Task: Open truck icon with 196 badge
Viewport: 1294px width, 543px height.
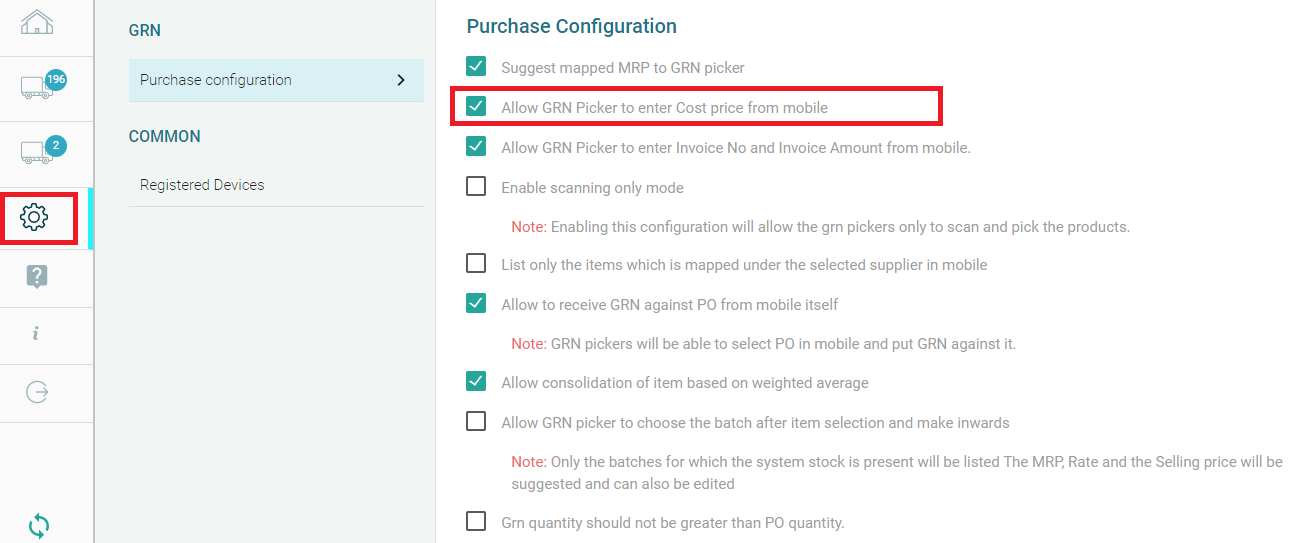Action: [x=37, y=88]
